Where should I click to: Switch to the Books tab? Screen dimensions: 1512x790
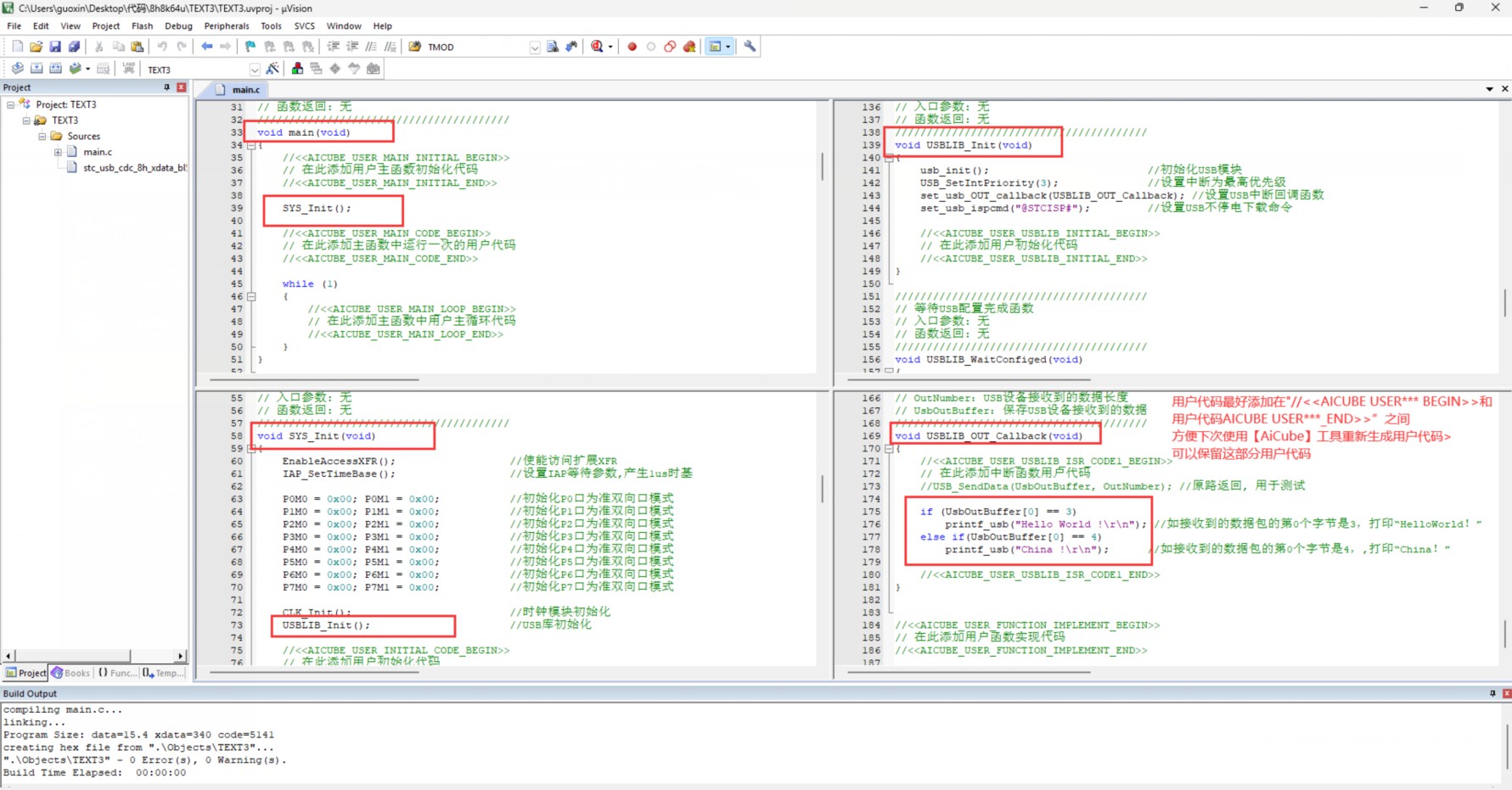click(x=71, y=673)
